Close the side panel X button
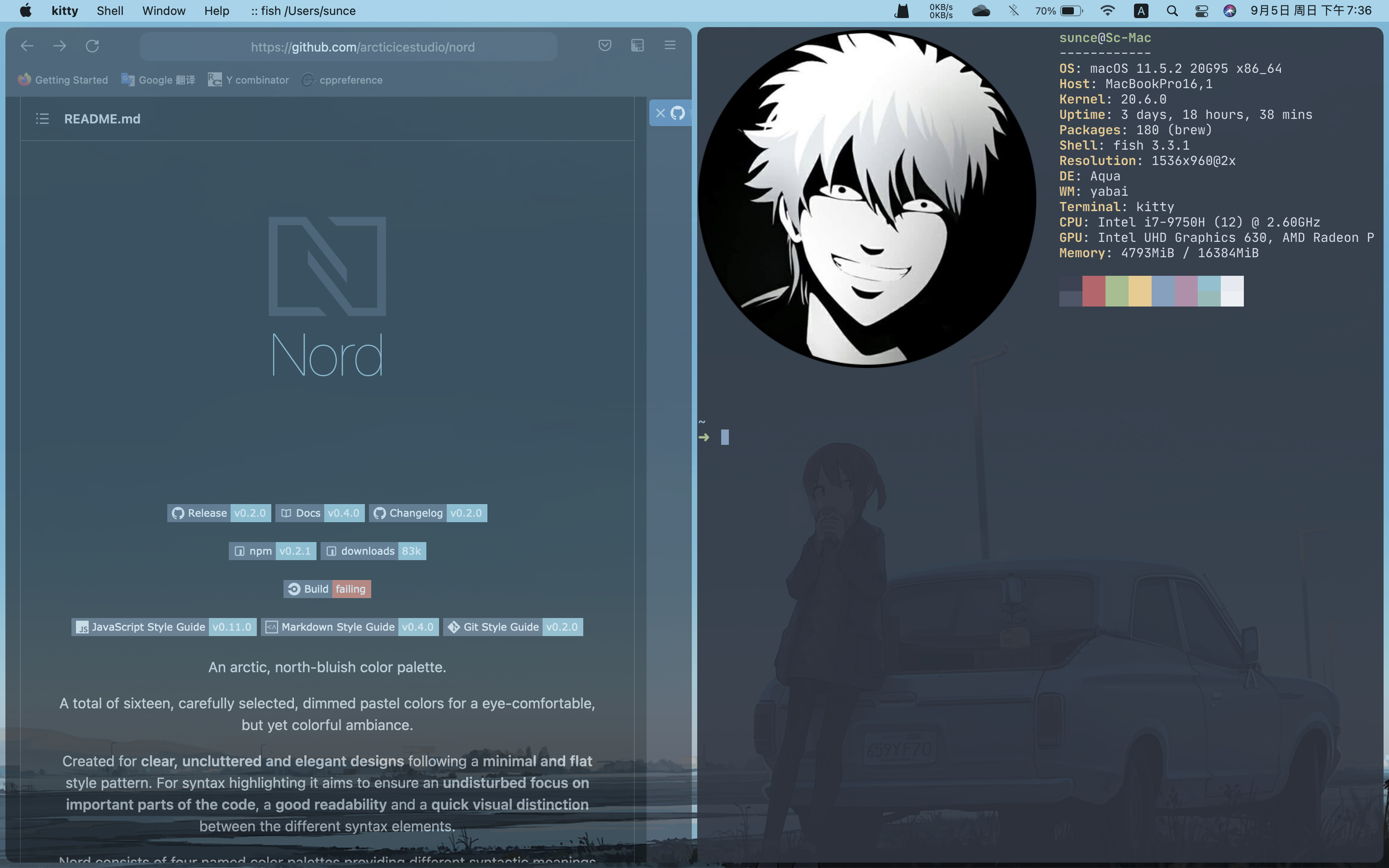The height and width of the screenshot is (868, 1389). tap(660, 113)
